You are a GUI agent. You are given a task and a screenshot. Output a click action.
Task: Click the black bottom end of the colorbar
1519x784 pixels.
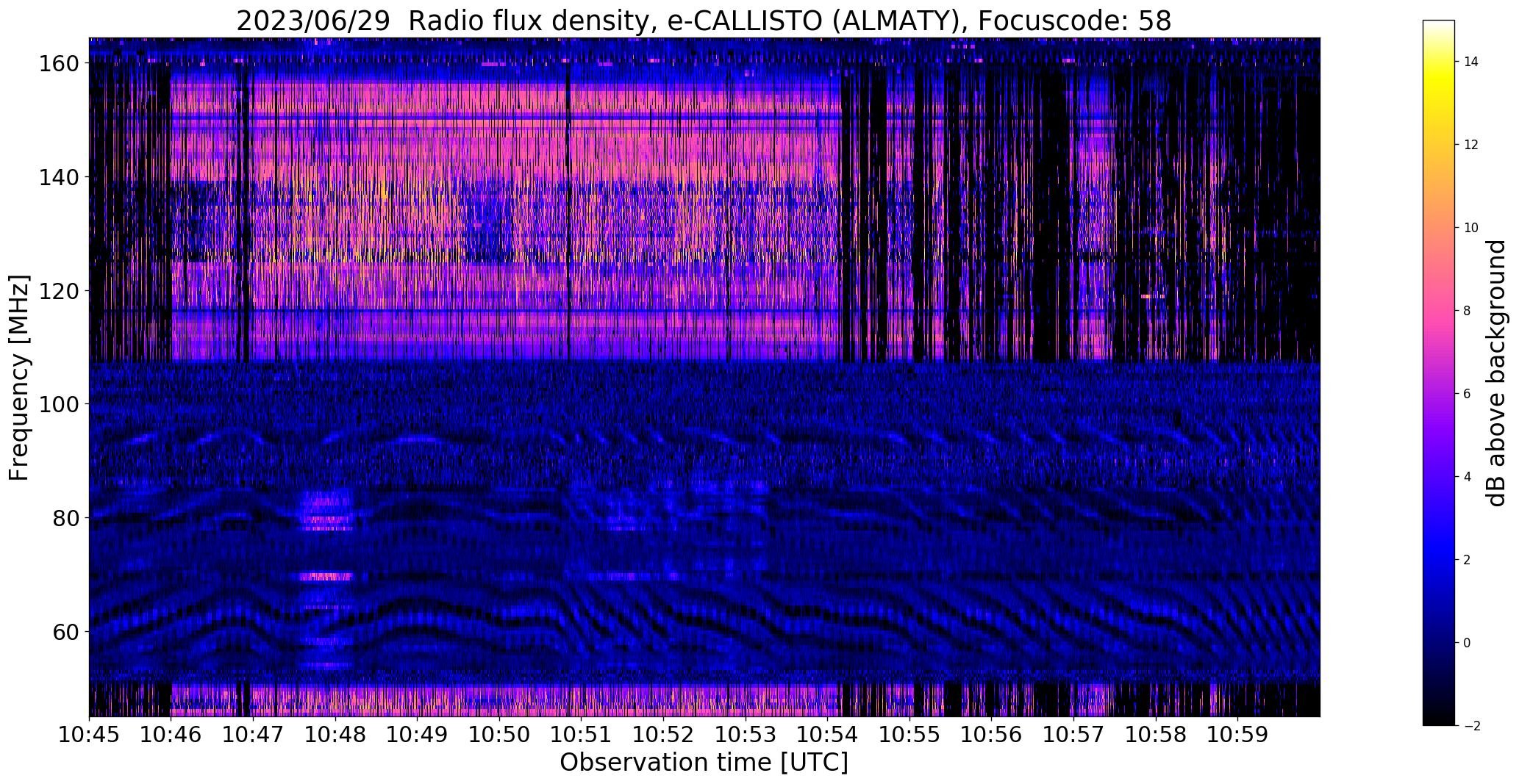tap(1439, 719)
